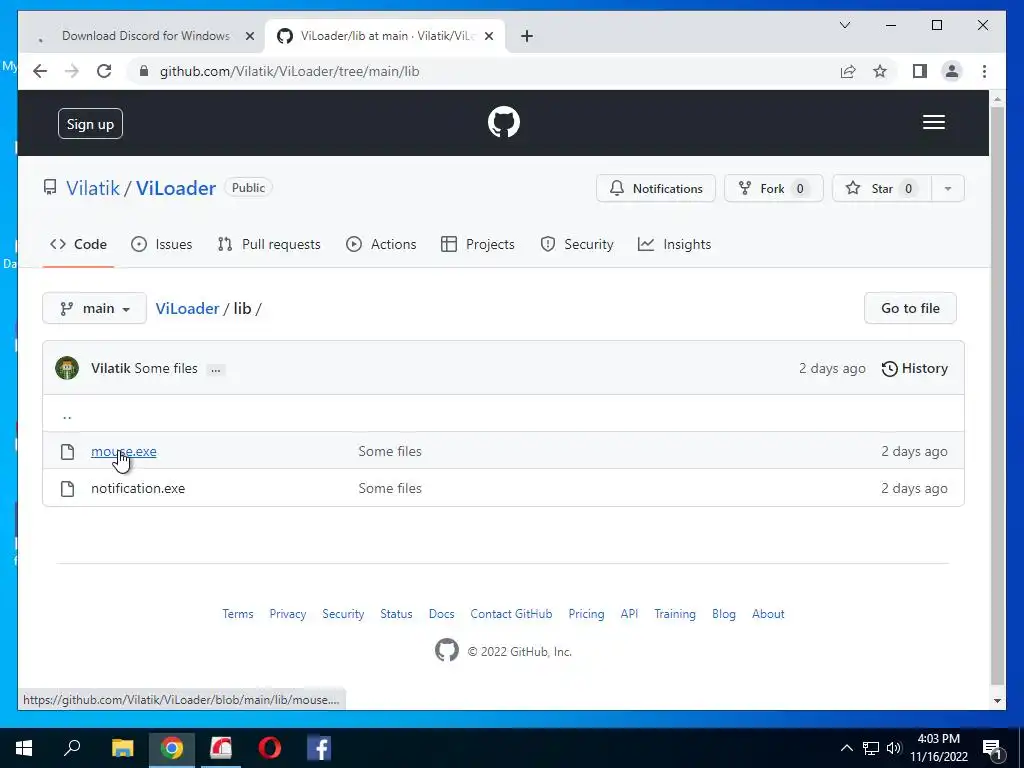Click the Opera icon in the taskbar

[x=270, y=748]
